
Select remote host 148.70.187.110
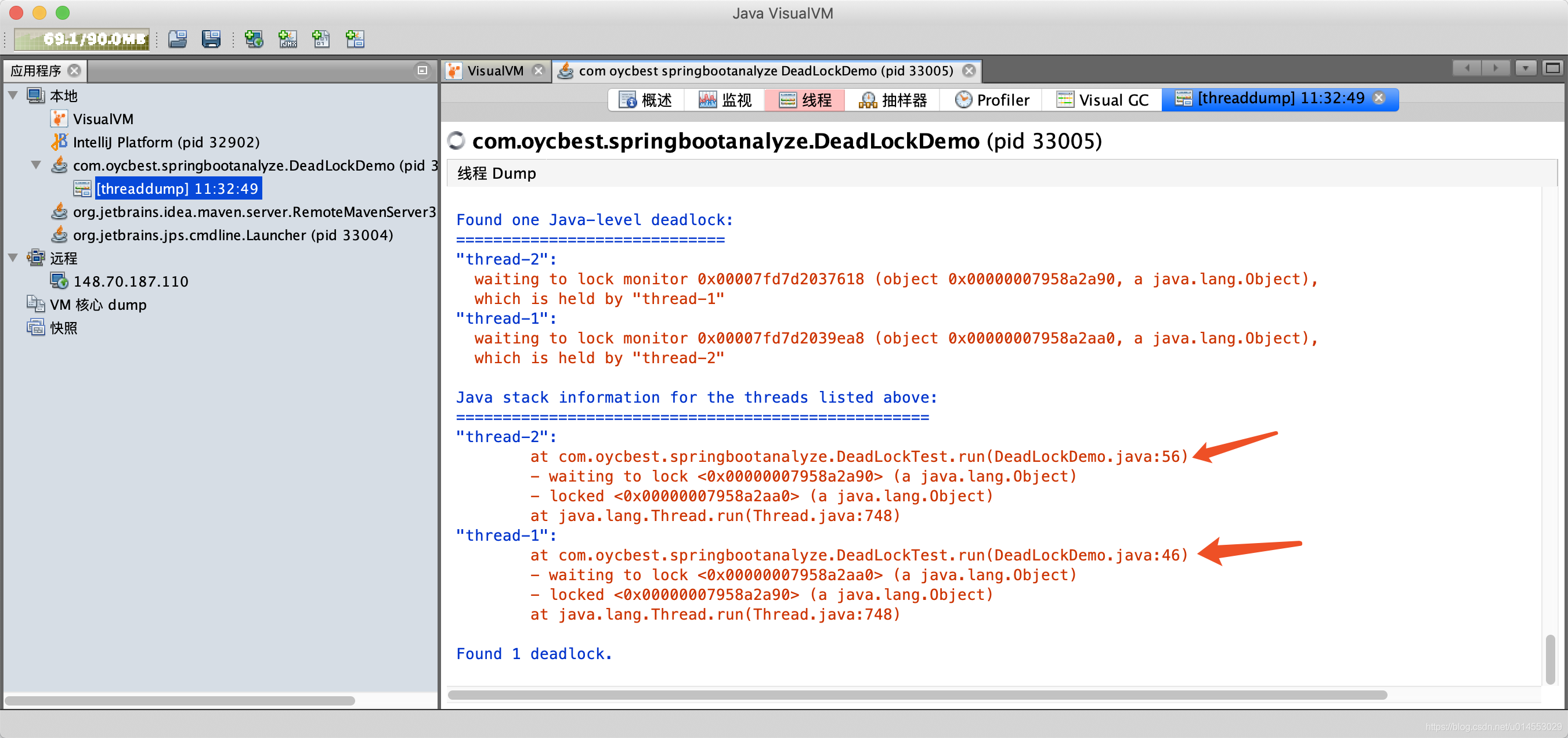click(x=131, y=281)
